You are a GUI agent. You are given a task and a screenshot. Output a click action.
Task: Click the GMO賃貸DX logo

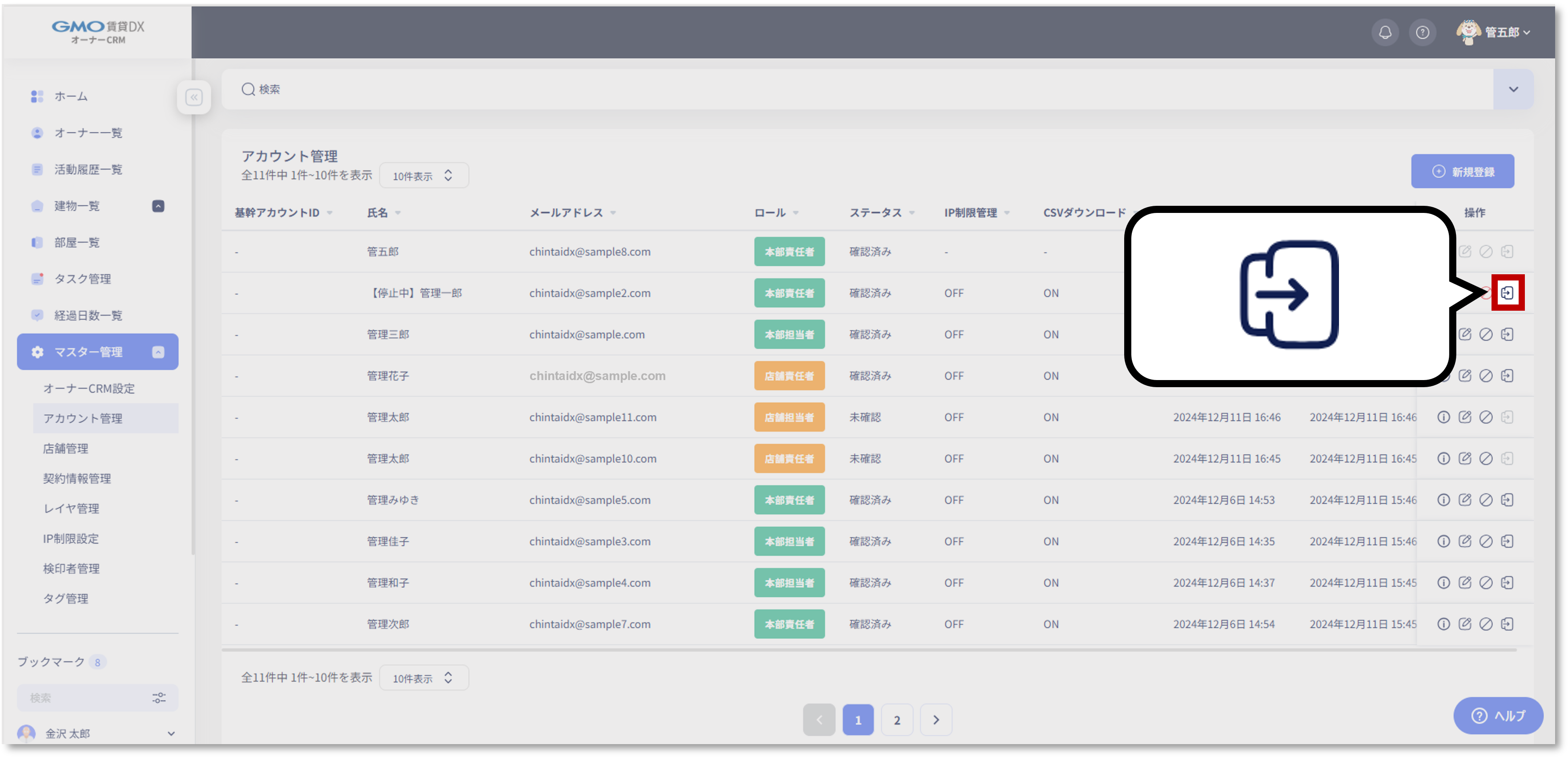[98, 32]
